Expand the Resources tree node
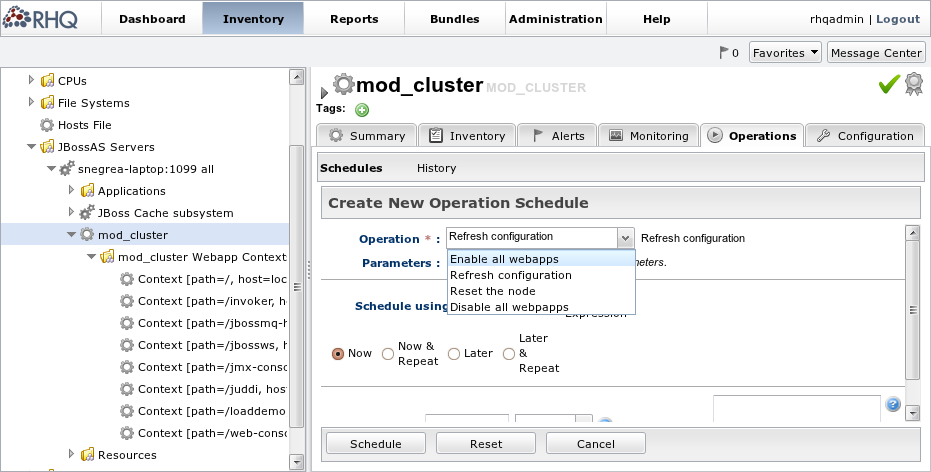The image size is (931, 472). tap(71, 454)
